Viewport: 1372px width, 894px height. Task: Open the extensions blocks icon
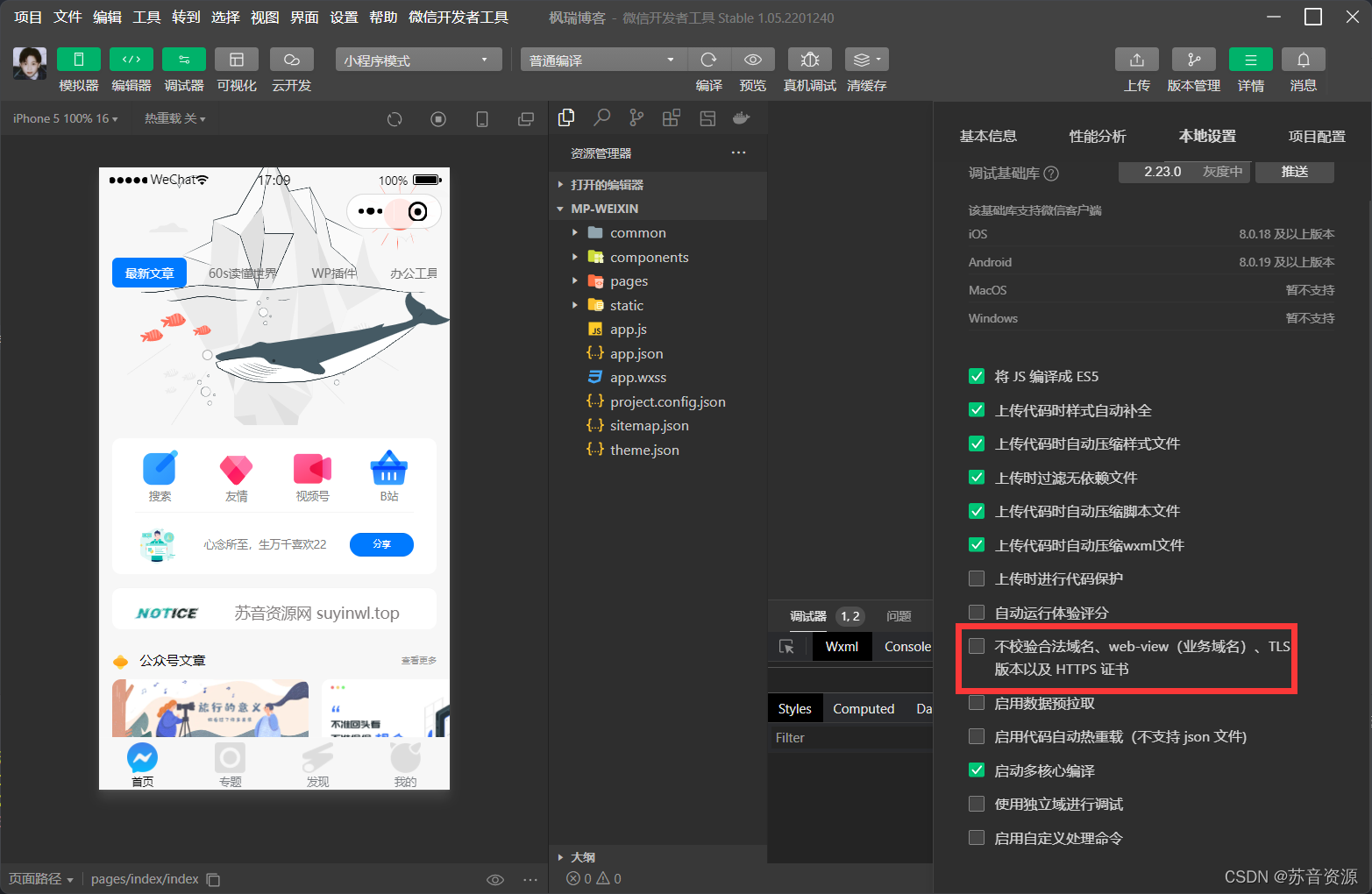[x=672, y=117]
